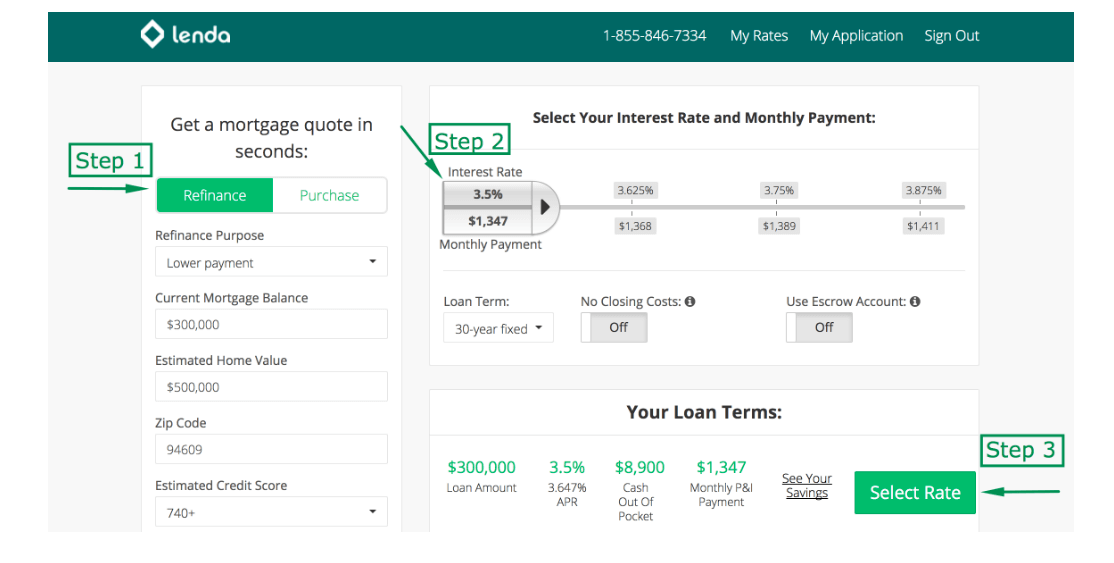Open the Refinance Purpose dropdown
This screenshot has width=1114, height=563.
coord(271,262)
